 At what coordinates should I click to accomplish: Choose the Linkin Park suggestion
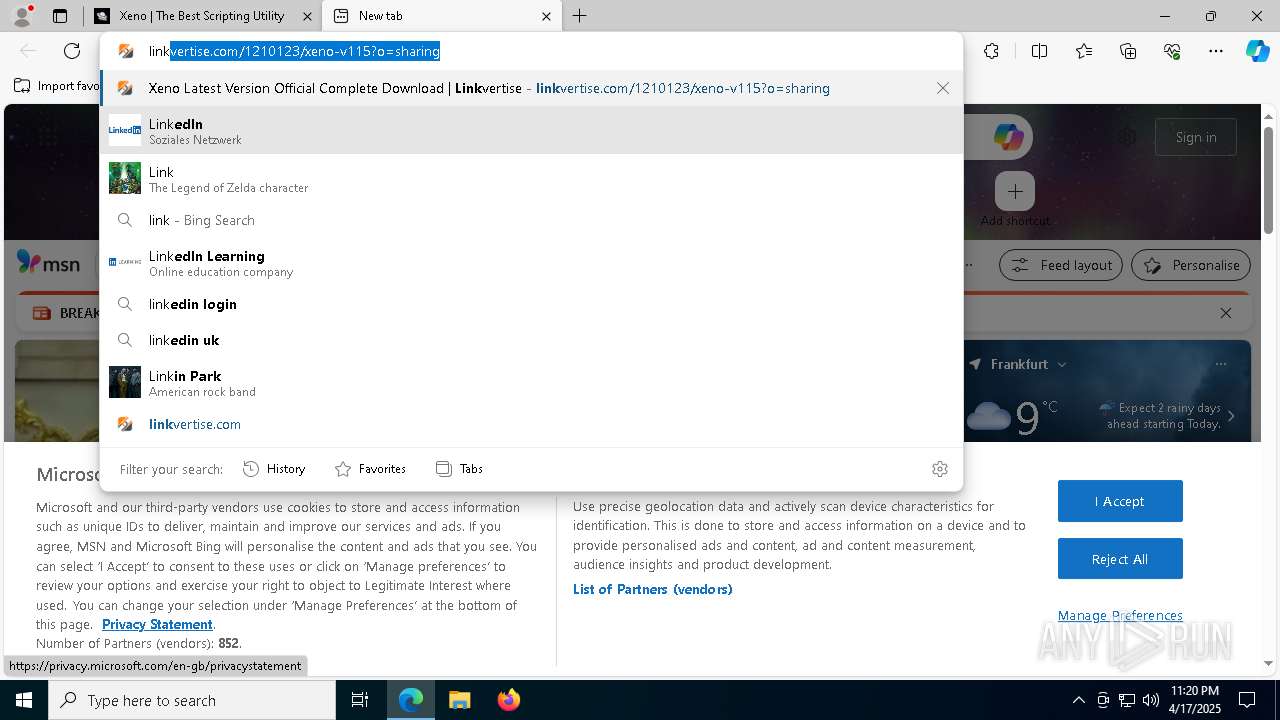(531, 383)
